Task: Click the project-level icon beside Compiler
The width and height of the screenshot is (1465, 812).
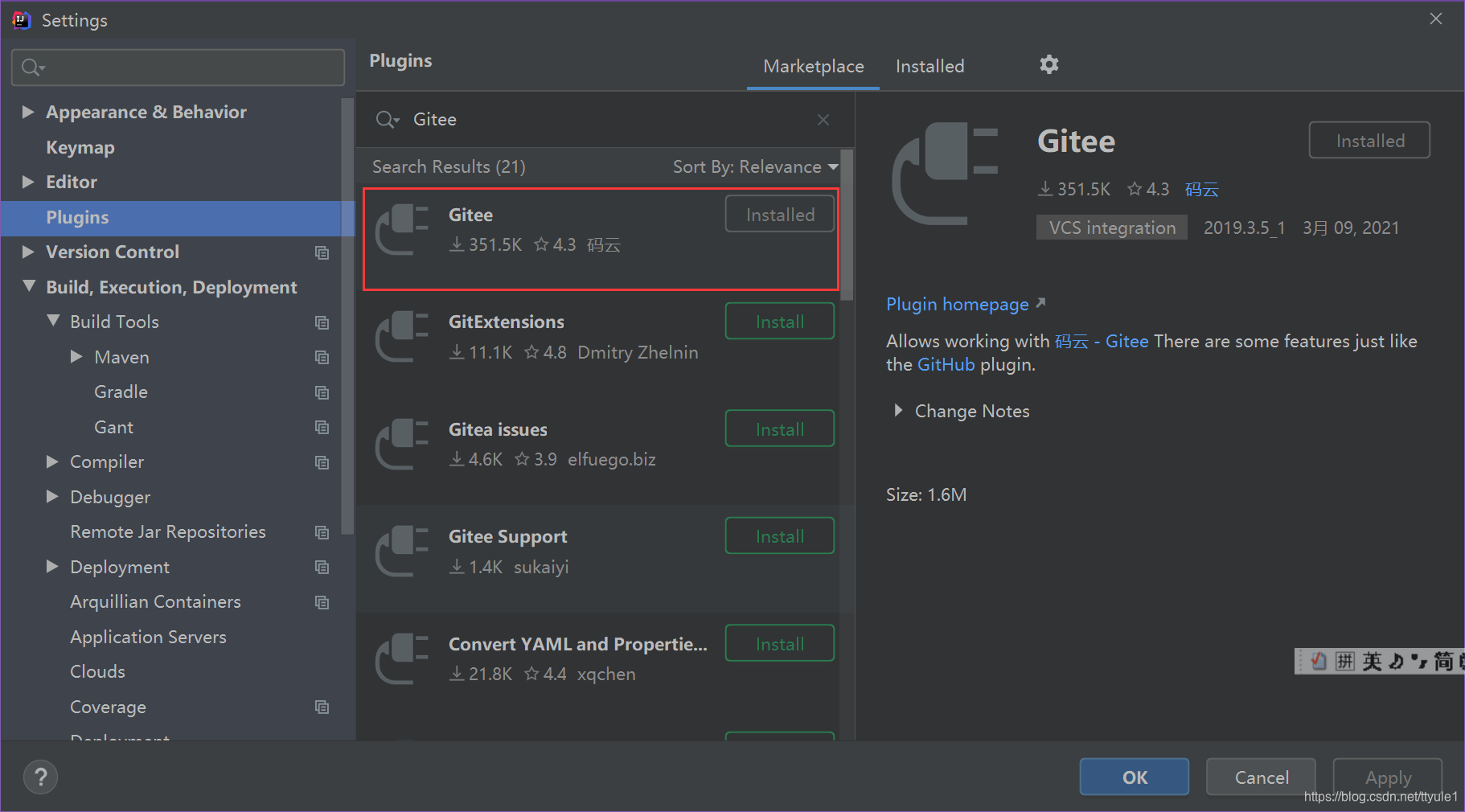Action: 322,462
